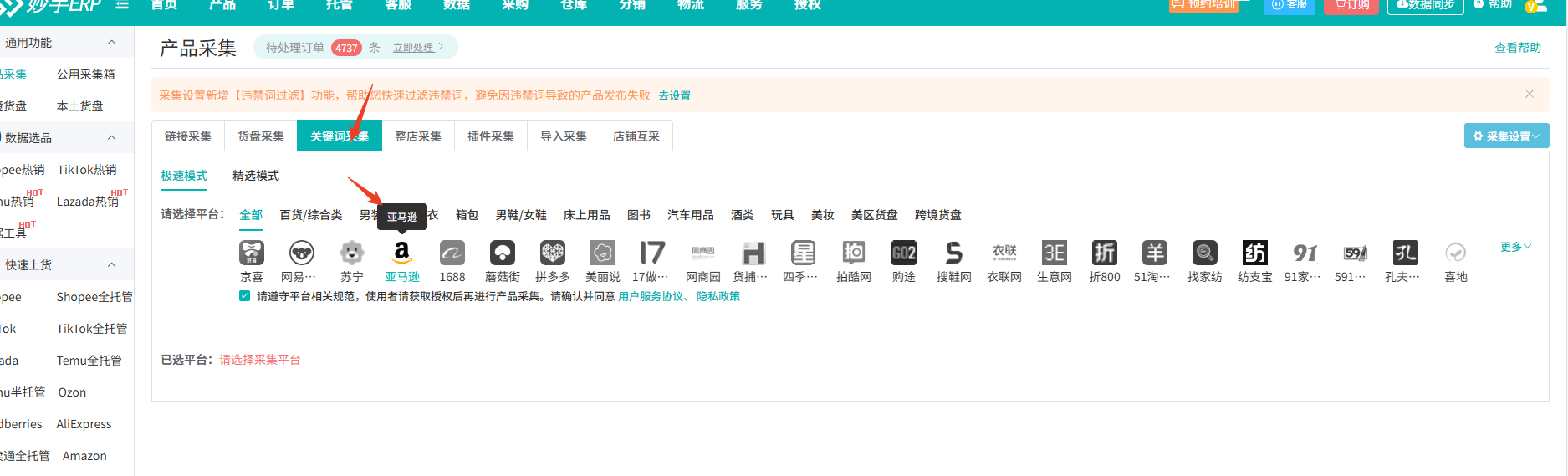The height and width of the screenshot is (476, 1568).
Task: Select the 51淘 platform icon
Action: click(1155, 253)
